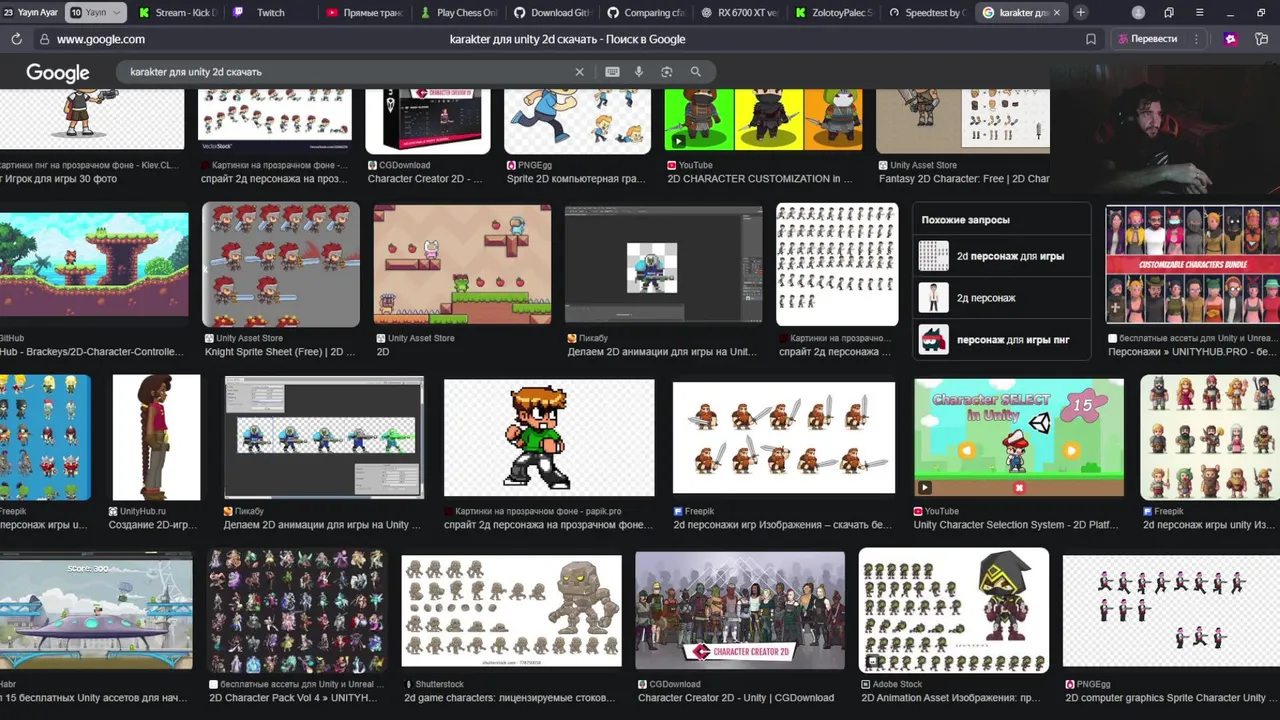Open the 2D Character Pack Vol 4 image
The image size is (1280, 720).
tap(297, 611)
